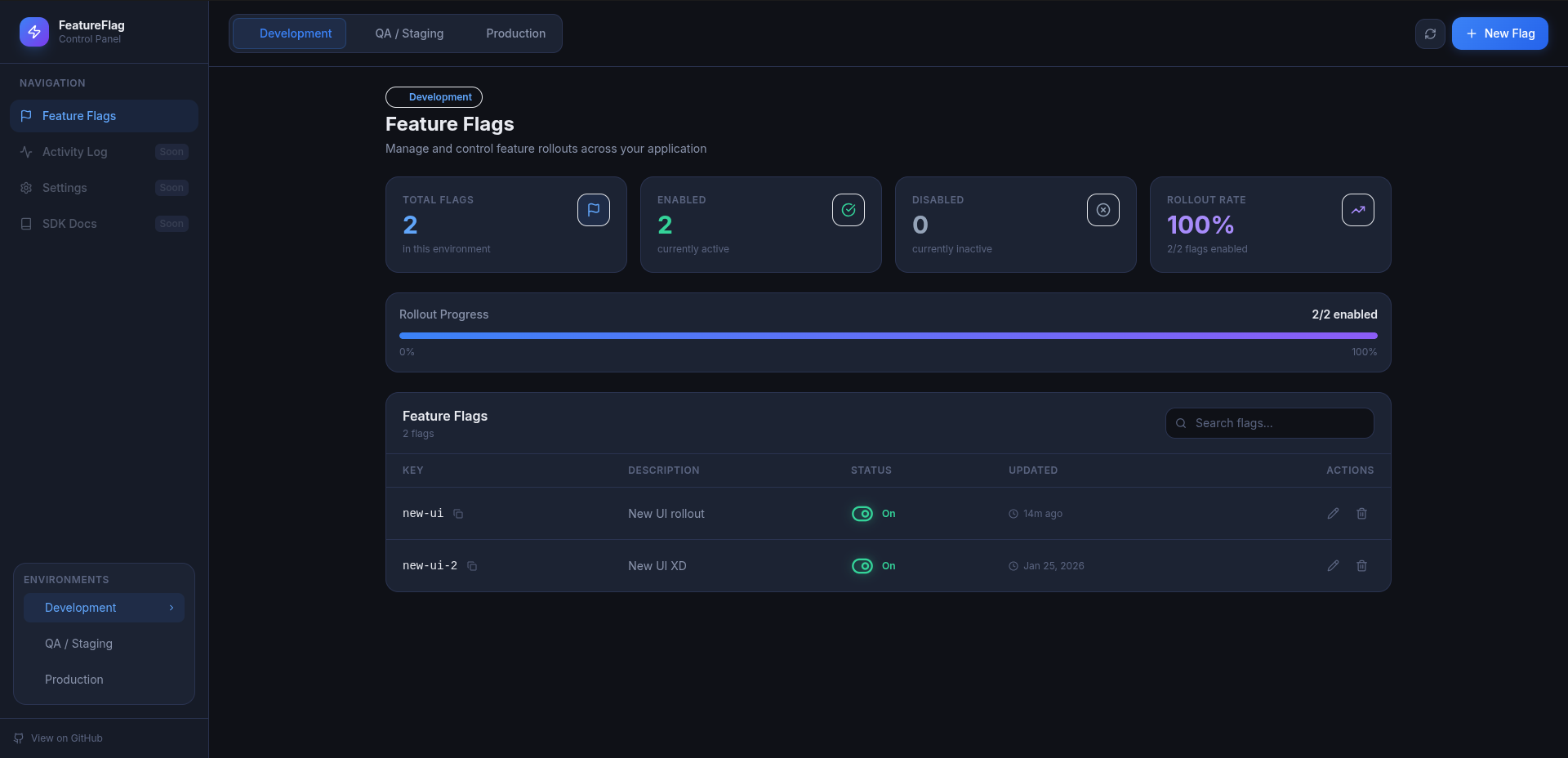
Task: Select Production in Environments panel
Action: point(104,680)
